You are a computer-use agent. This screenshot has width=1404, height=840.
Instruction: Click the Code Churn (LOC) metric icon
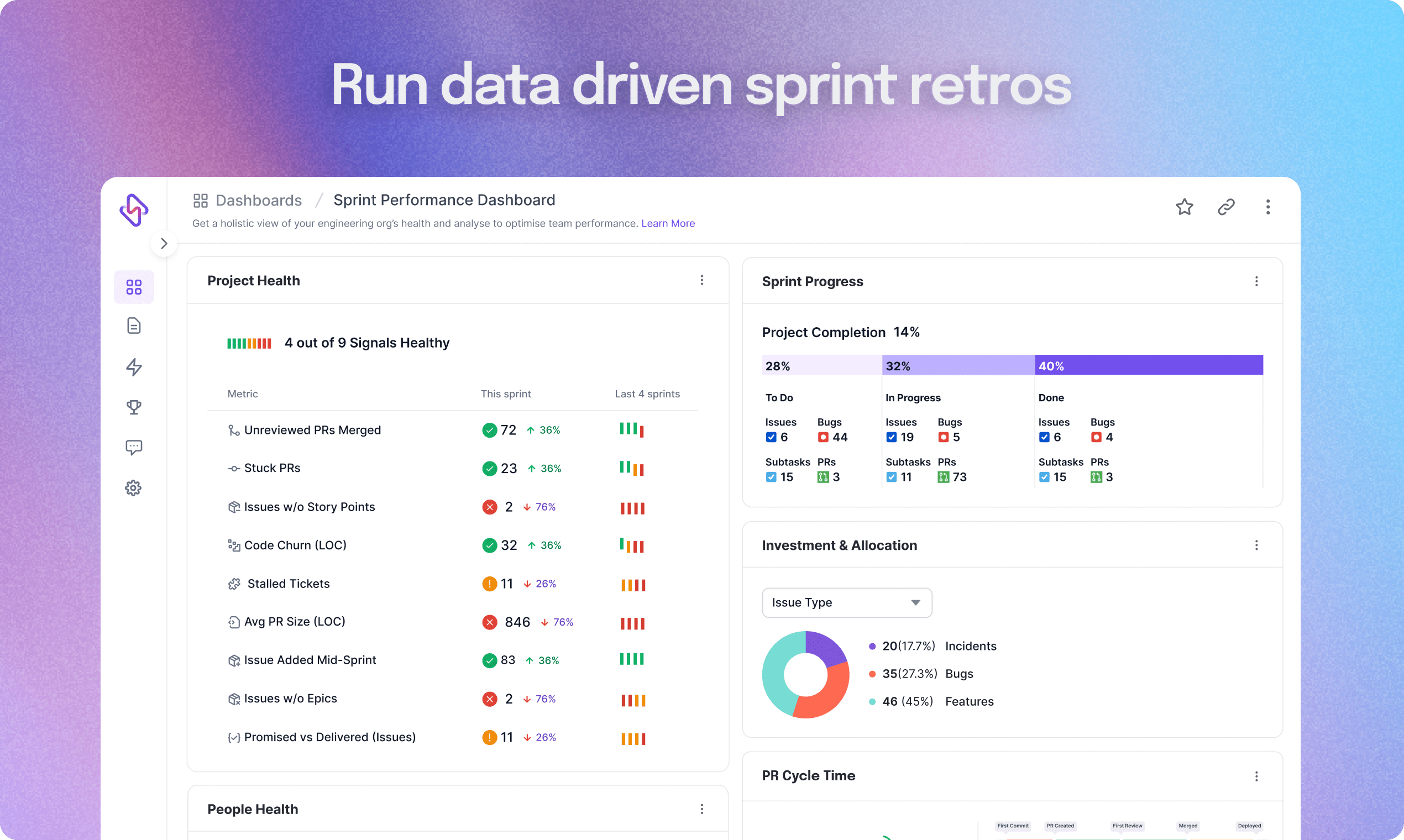coord(234,545)
